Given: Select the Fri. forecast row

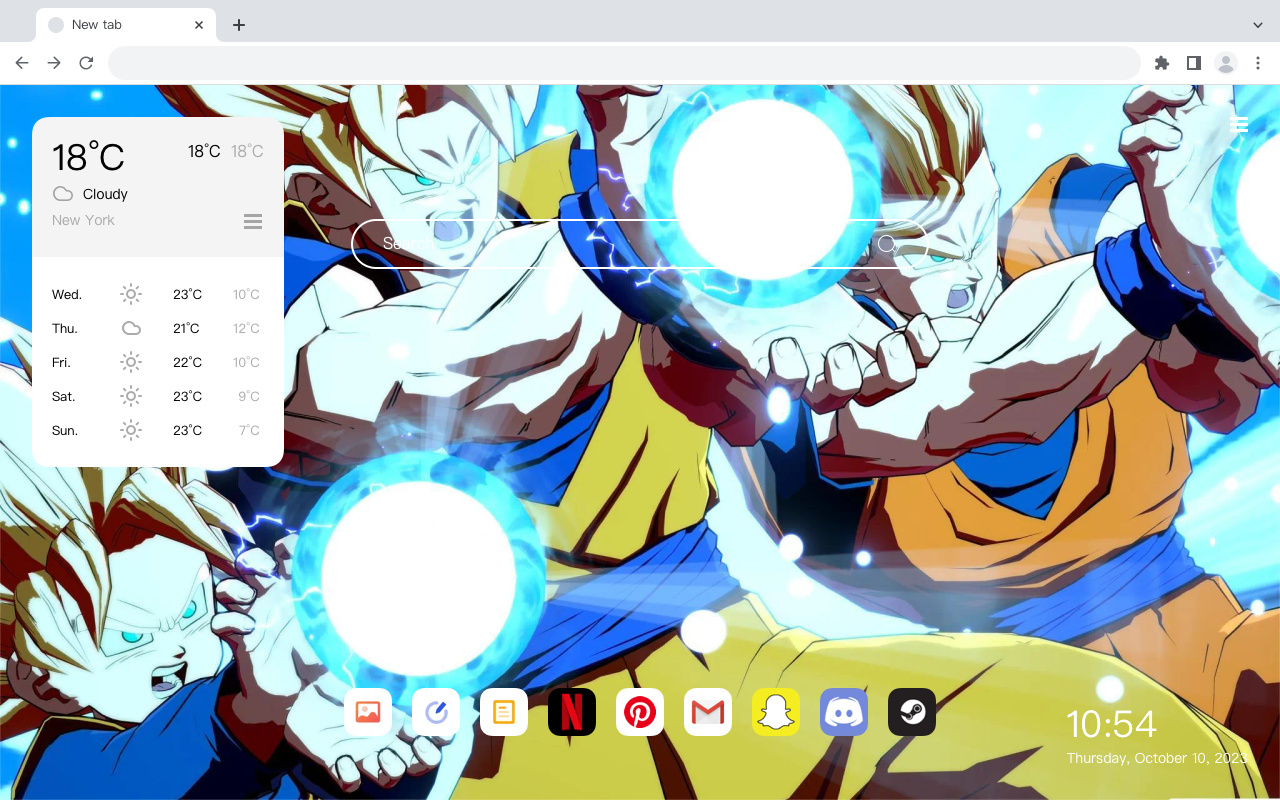Looking at the screenshot, I should coord(157,362).
